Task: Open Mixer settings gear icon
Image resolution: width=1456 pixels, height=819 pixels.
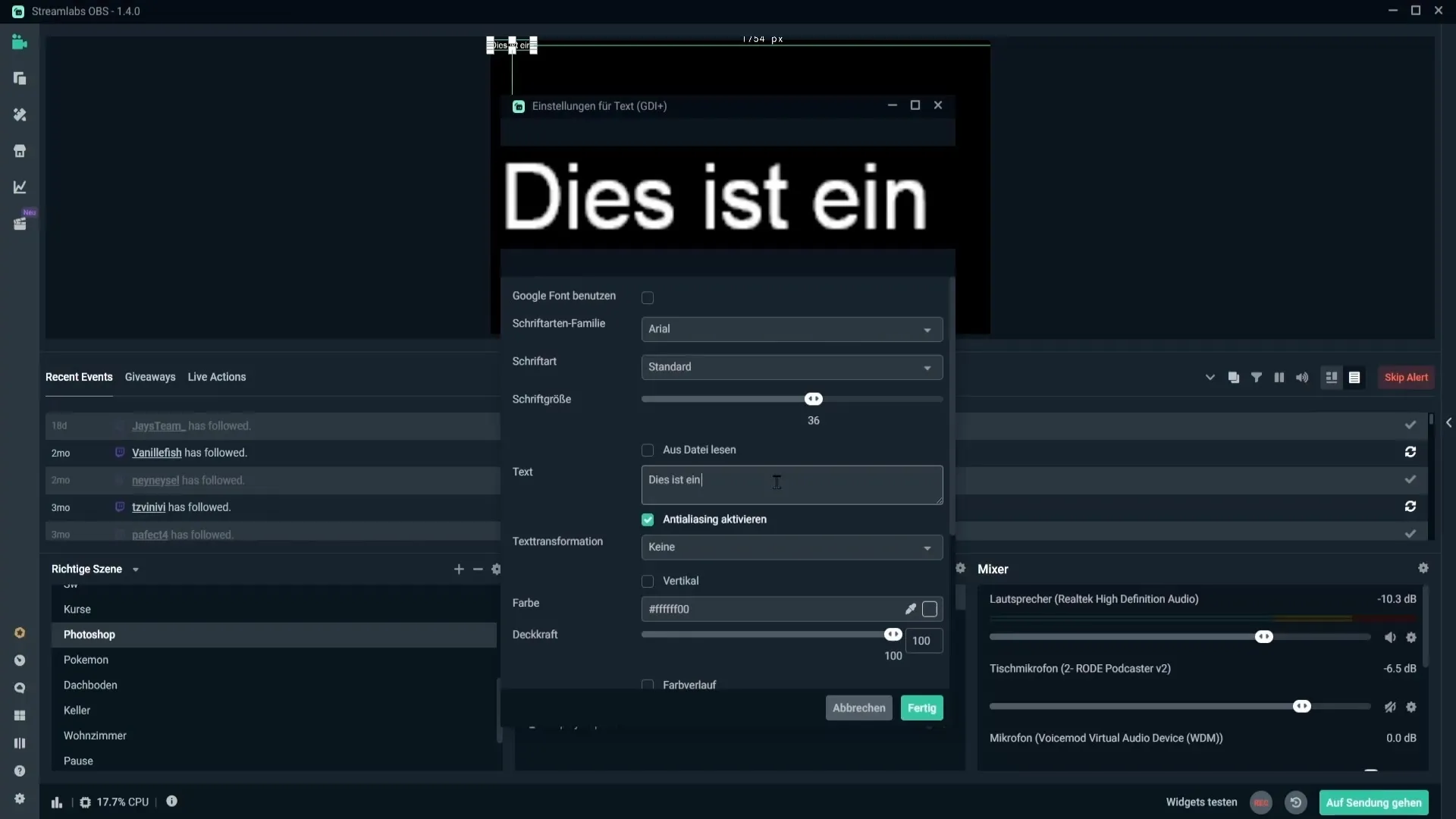Action: click(1423, 568)
